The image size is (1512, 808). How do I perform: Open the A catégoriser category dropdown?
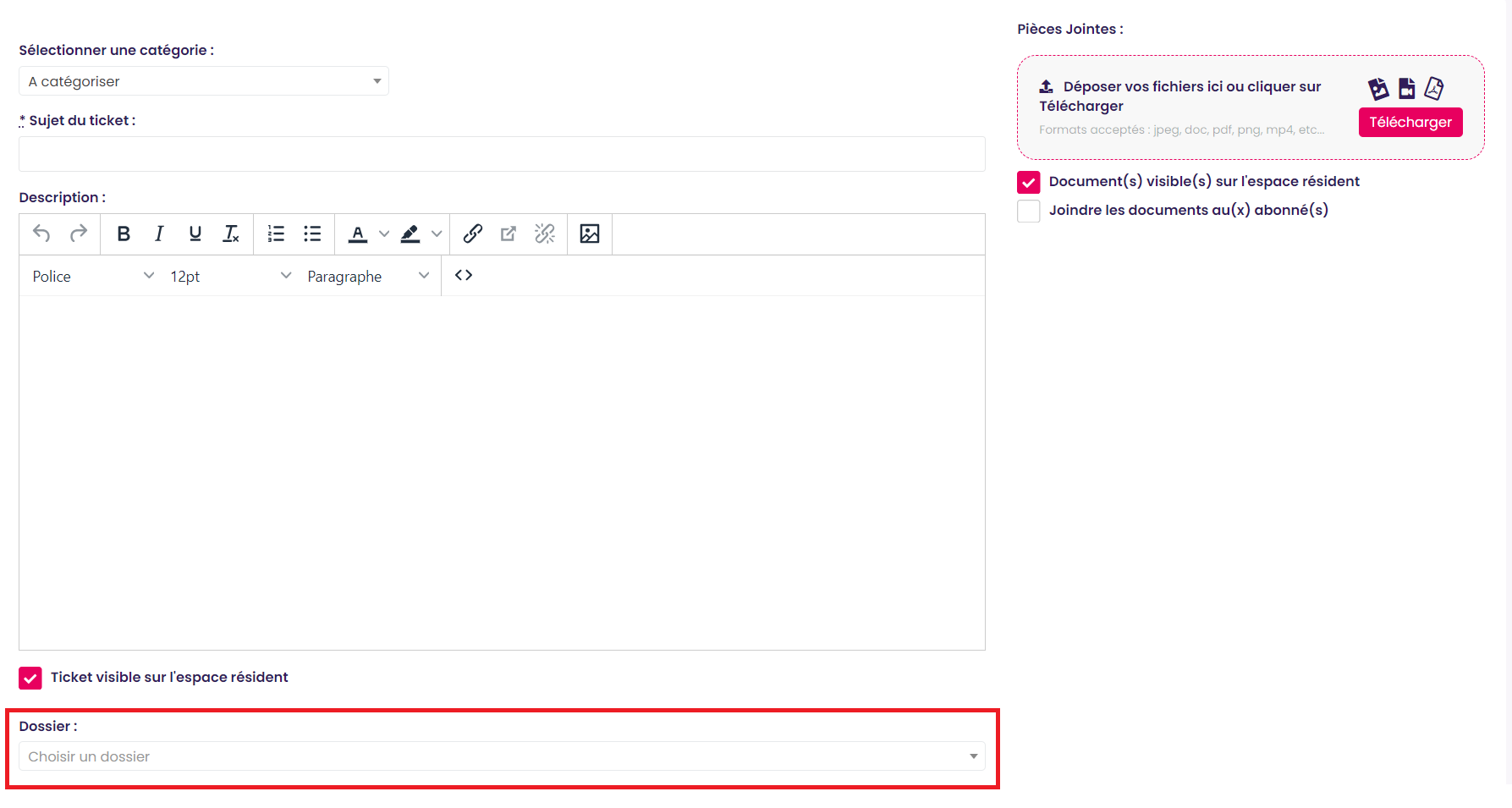204,81
